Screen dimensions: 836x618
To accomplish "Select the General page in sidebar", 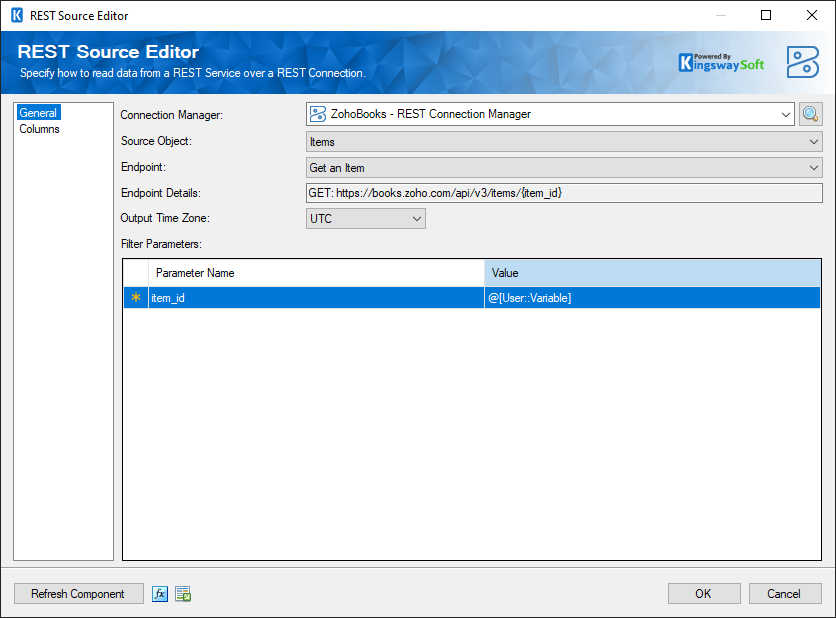I will click(38, 113).
